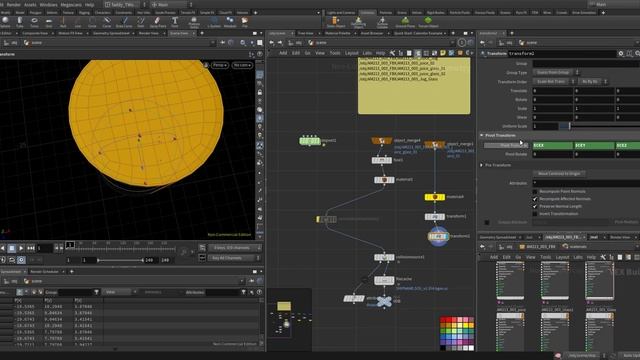Click the yellow sticky note
Screen dimensions: 640x360
point(414,86)
